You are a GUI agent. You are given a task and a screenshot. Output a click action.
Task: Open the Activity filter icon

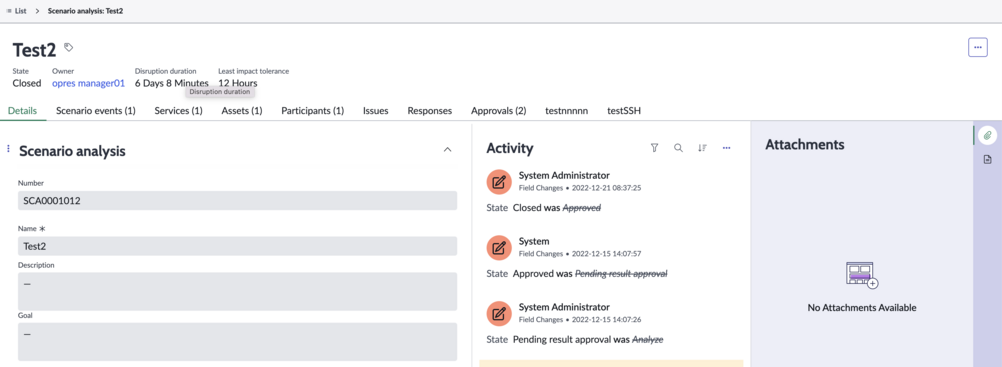654,148
